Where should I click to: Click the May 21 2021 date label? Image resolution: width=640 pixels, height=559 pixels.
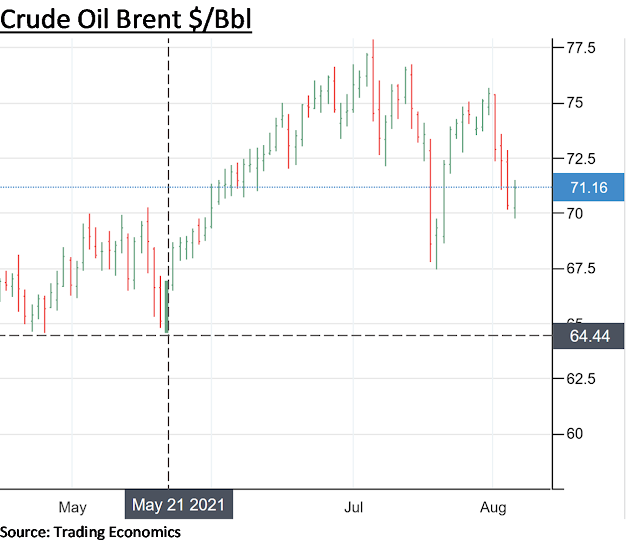tap(179, 505)
